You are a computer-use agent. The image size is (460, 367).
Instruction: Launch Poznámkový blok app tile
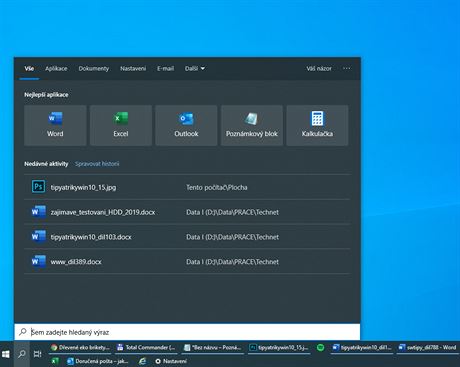[252, 126]
